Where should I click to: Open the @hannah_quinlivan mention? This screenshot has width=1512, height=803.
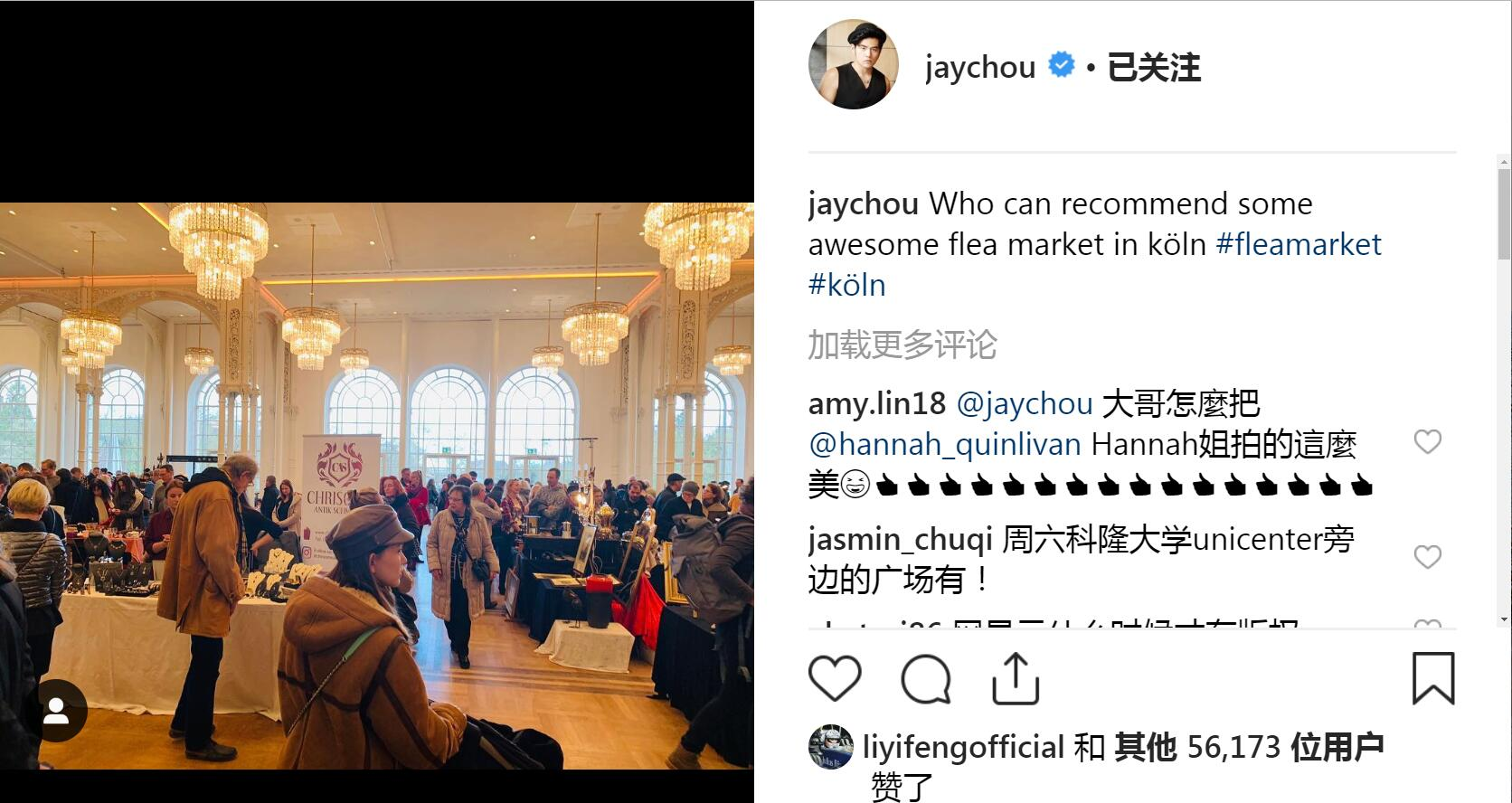click(944, 445)
